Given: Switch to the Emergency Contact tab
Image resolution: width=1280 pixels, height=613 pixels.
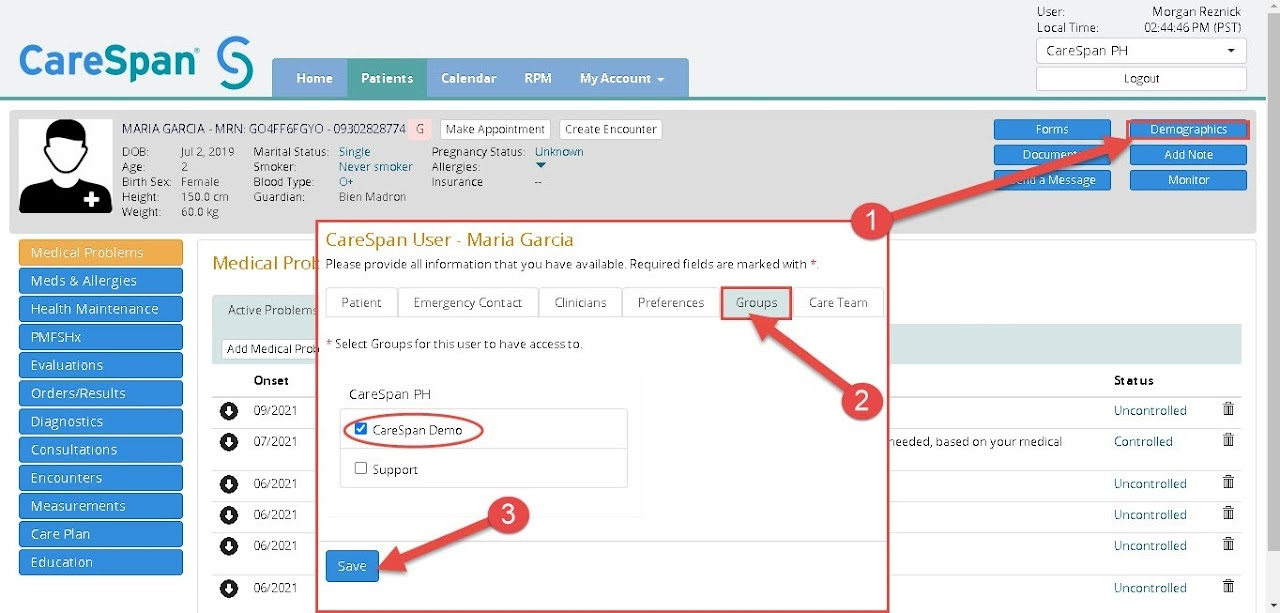Looking at the screenshot, I should click(468, 303).
